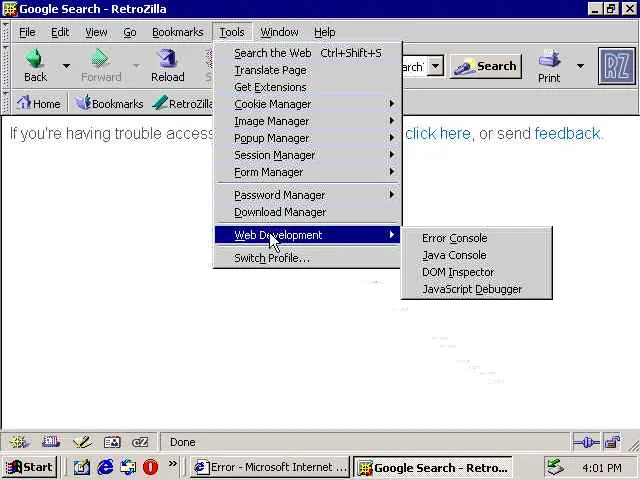640x480 pixels.
Task: Follow the 'feedback' link
Action: 567,133
